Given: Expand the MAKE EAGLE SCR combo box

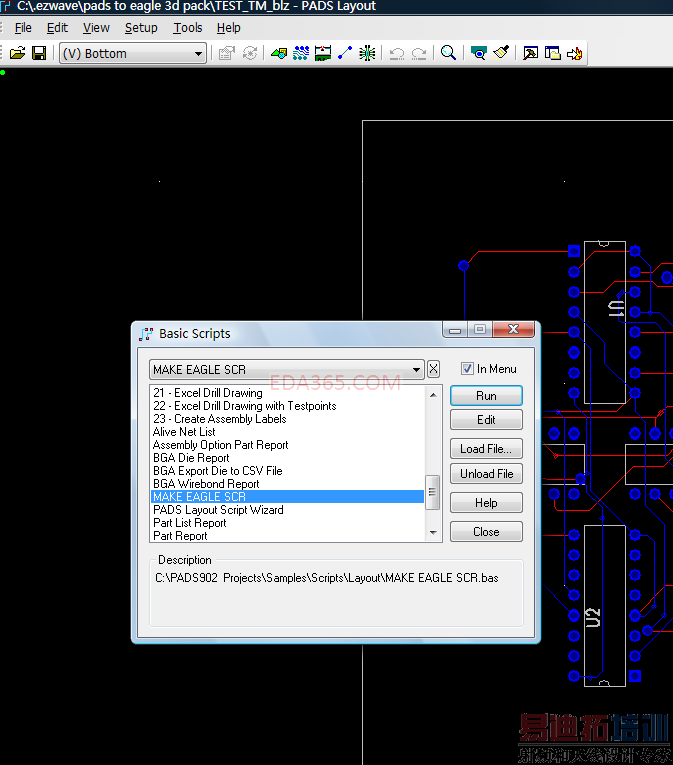Looking at the screenshot, I should pyautogui.click(x=416, y=370).
